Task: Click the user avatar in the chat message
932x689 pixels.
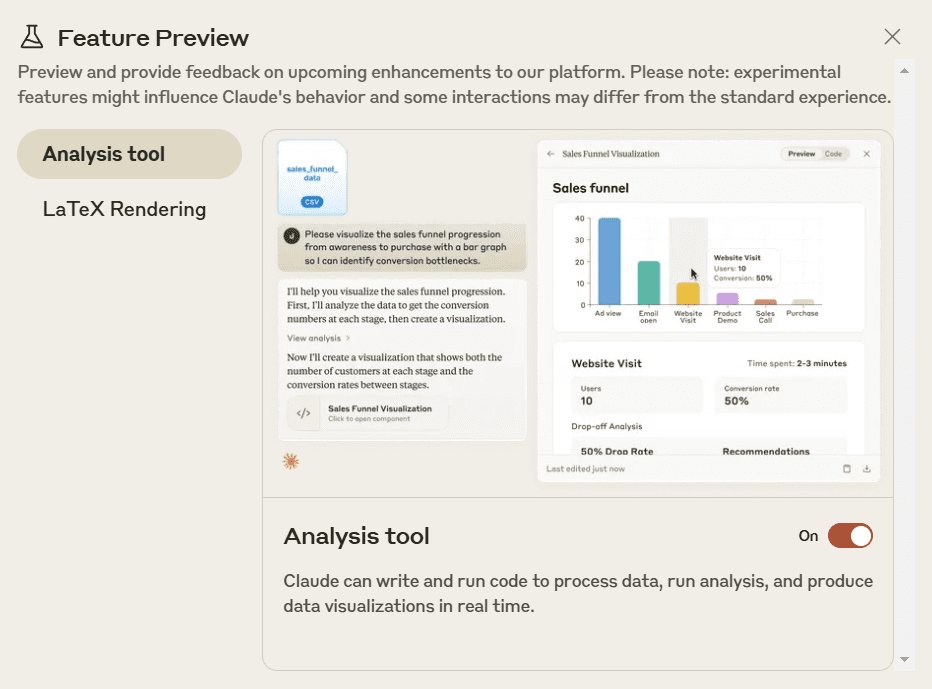Action: tap(291, 236)
